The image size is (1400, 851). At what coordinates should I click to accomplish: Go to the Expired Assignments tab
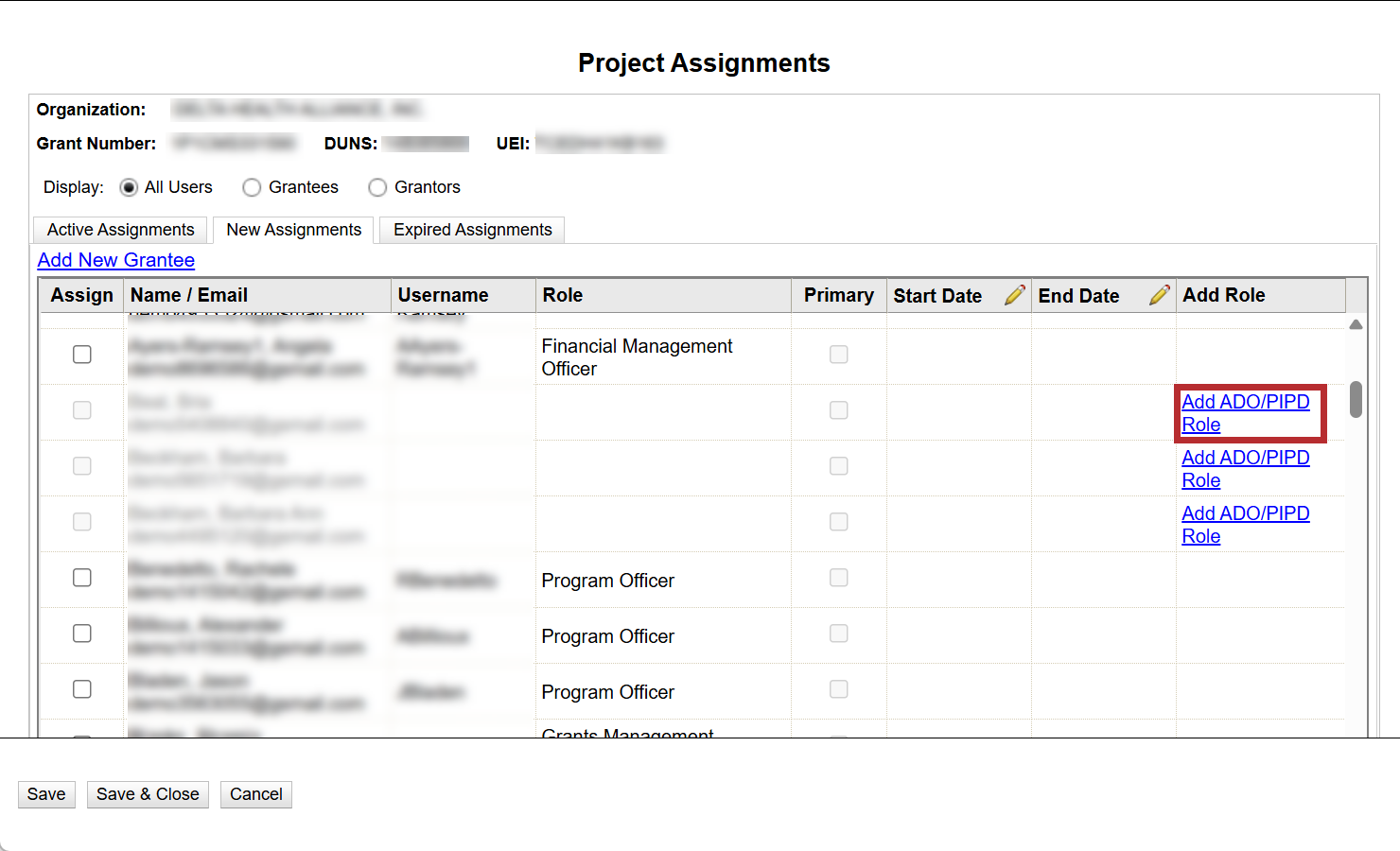(x=472, y=230)
